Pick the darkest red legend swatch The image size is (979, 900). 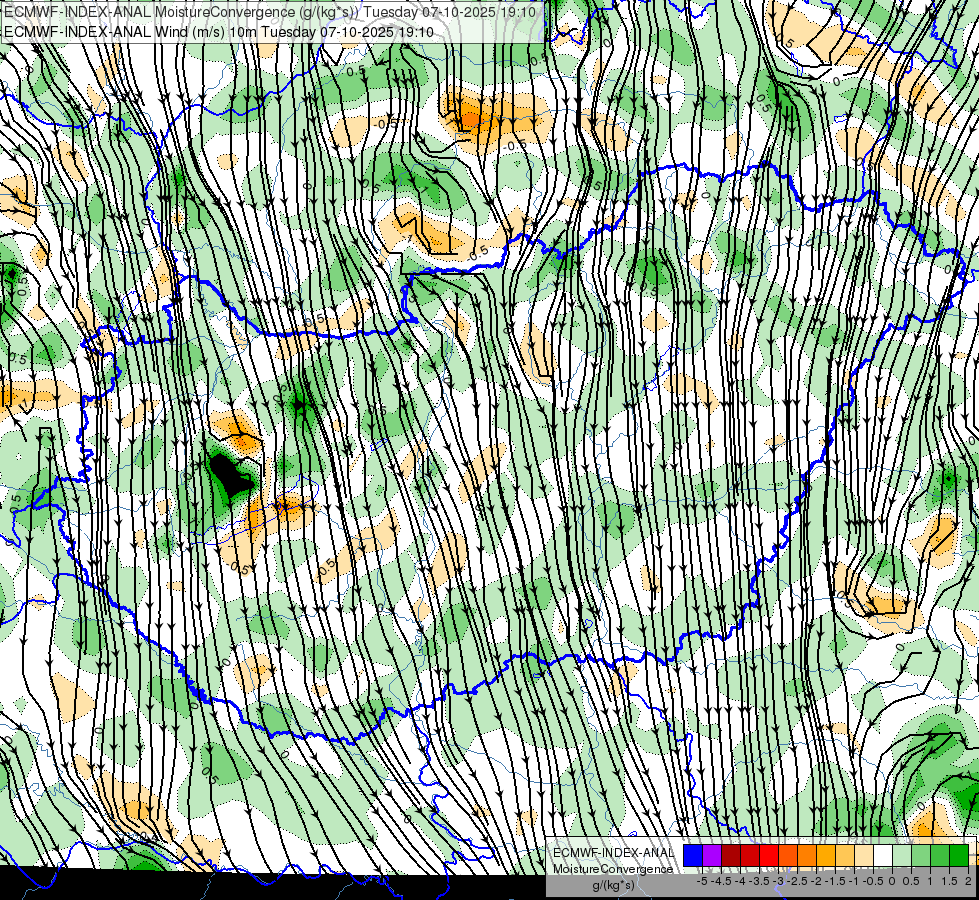pos(731,856)
